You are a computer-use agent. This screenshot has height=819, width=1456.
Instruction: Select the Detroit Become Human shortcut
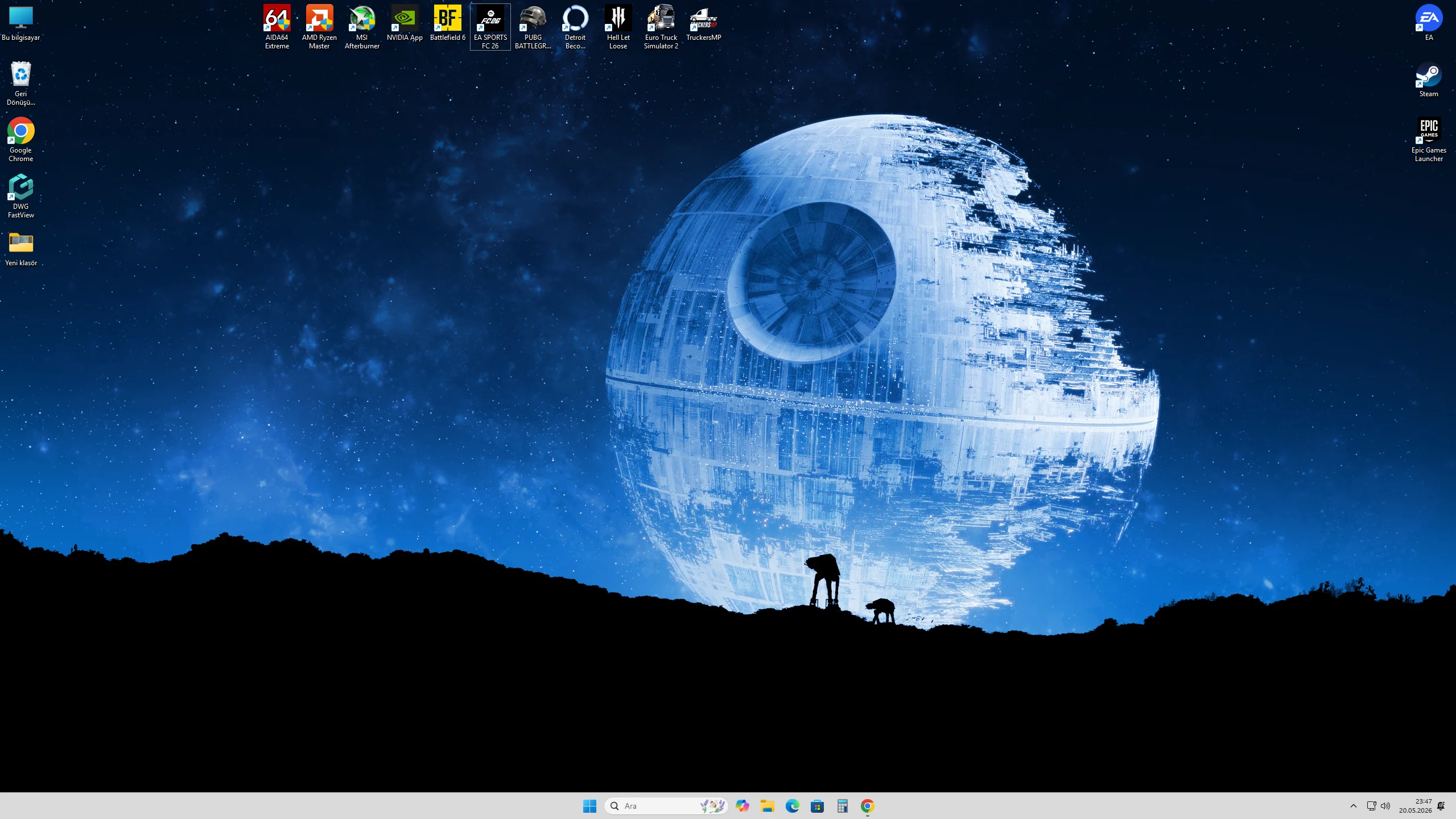coord(575,27)
